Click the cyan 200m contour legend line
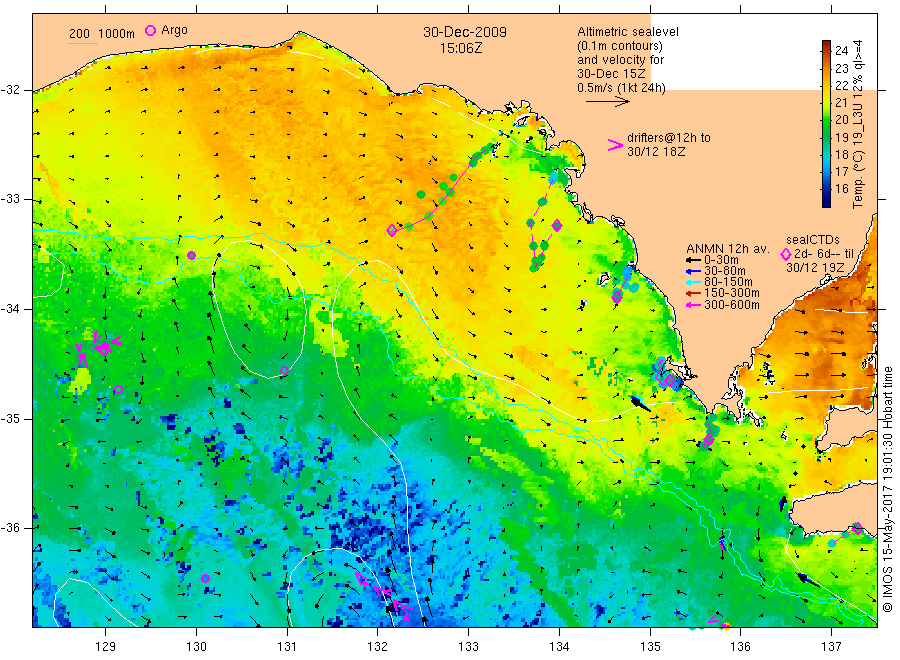900x660 pixels. [83, 43]
